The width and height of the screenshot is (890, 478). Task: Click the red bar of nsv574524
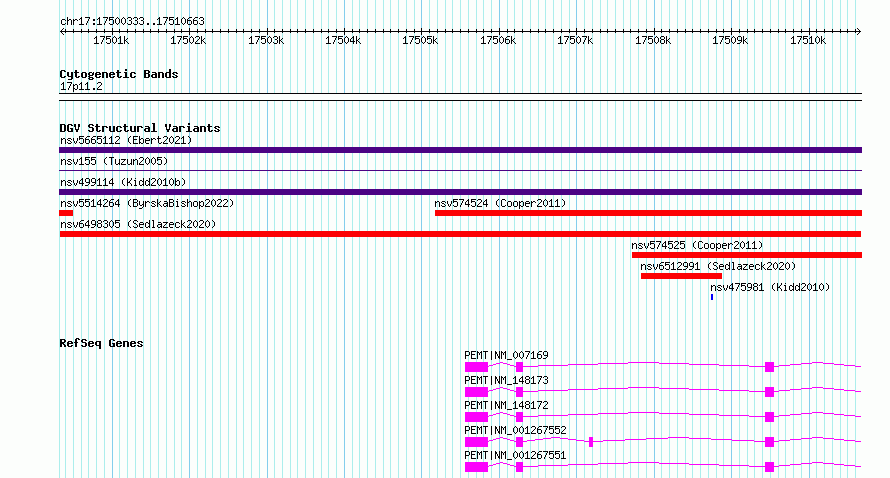point(648,213)
